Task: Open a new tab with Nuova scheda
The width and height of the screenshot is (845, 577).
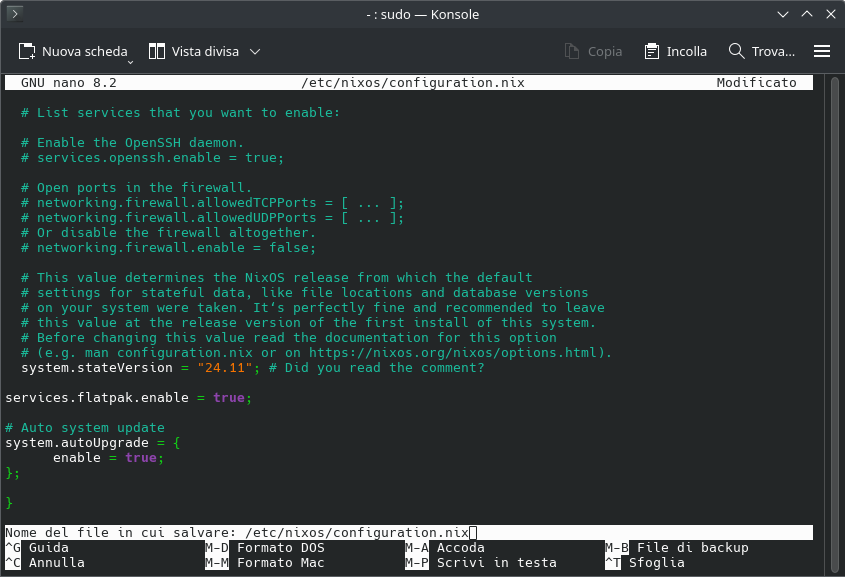Action: [x=73, y=51]
